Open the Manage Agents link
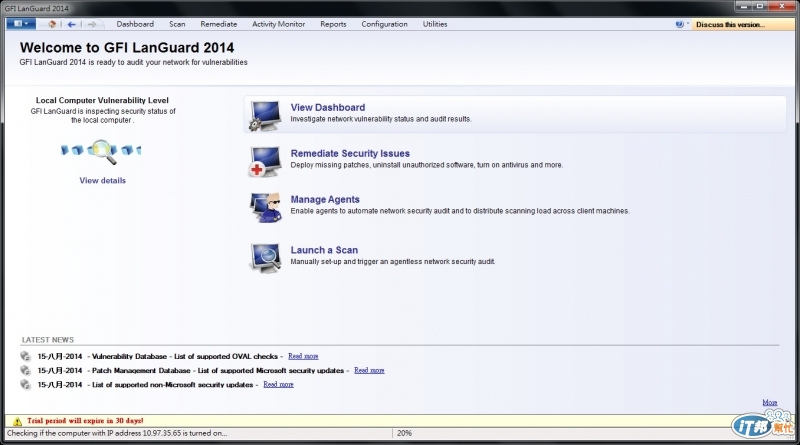The height and width of the screenshot is (445, 800). coord(325,200)
